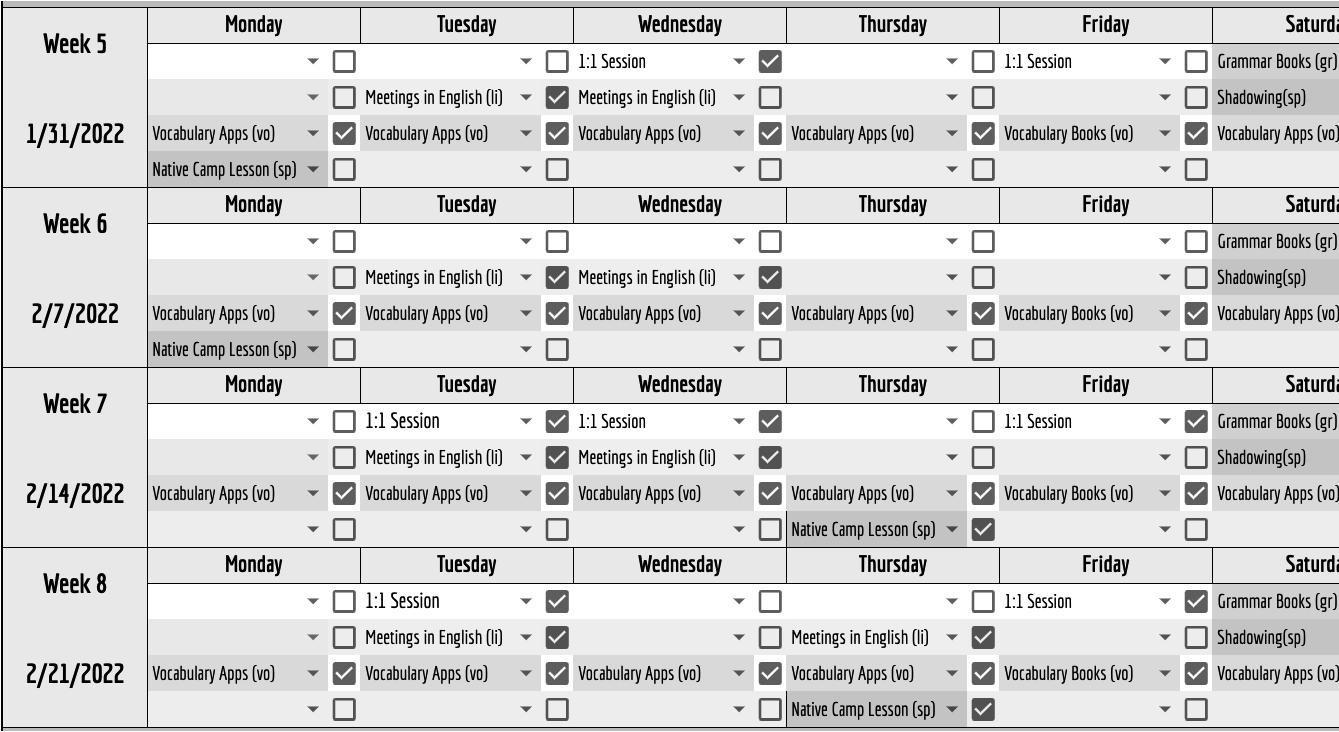Open Week 8 Friday Vocabulary Books dropdown arrow
The image size is (1339, 732).
pos(1166,673)
